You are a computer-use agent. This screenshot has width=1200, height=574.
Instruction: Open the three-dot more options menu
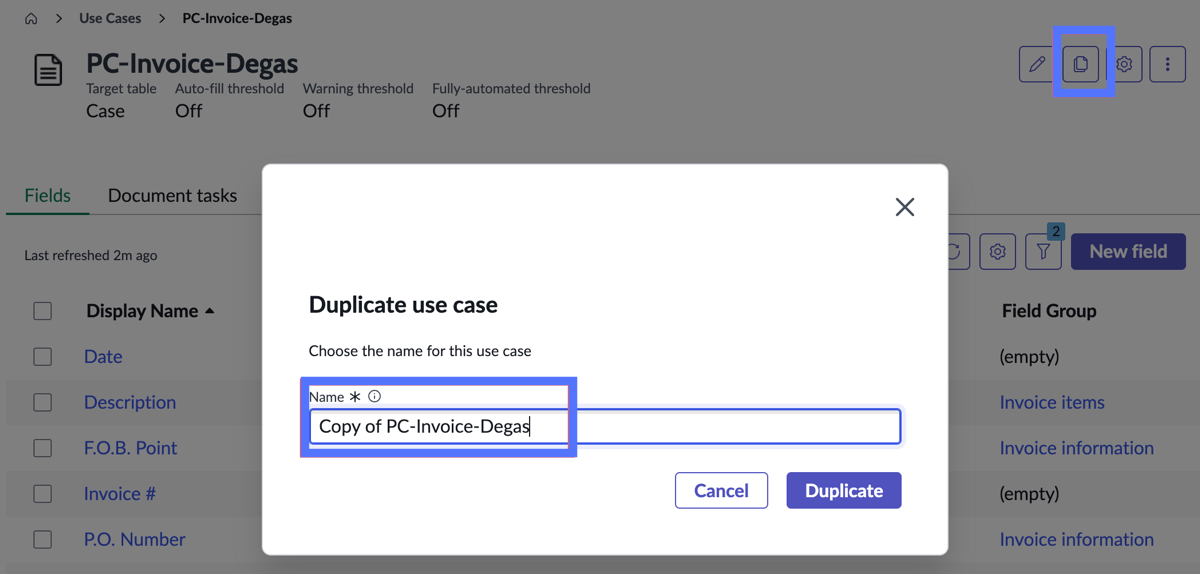1167,64
